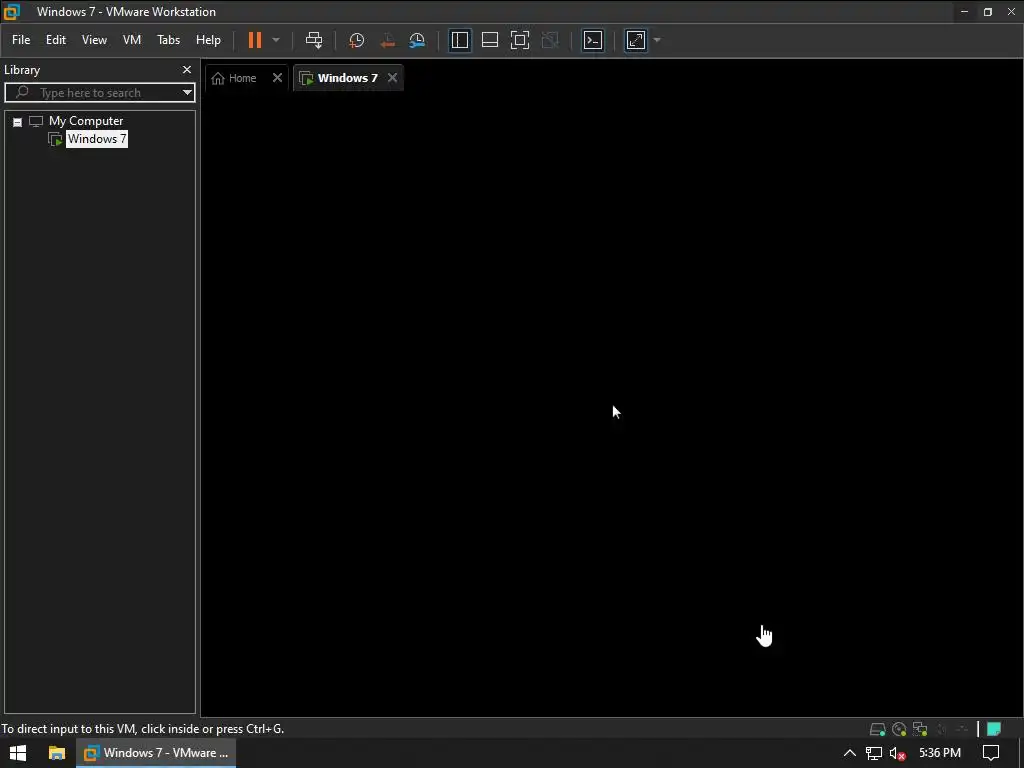
Task: Toggle the library sidebar view button
Action: pyautogui.click(x=460, y=40)
